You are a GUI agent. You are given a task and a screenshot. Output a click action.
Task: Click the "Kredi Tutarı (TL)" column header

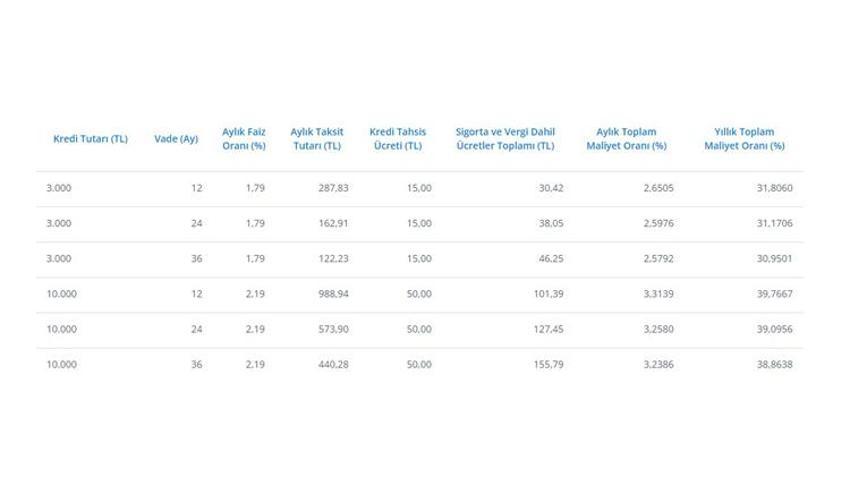click(x=91, y=139)
